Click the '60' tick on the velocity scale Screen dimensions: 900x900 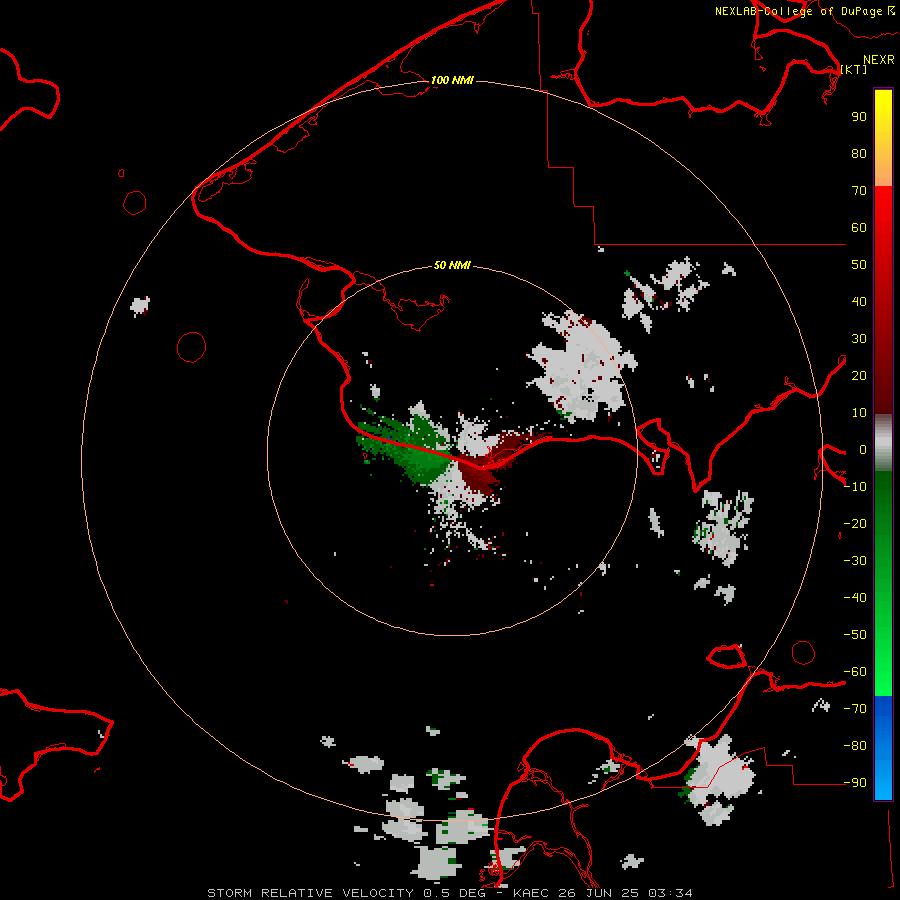[x=859, y=227]
